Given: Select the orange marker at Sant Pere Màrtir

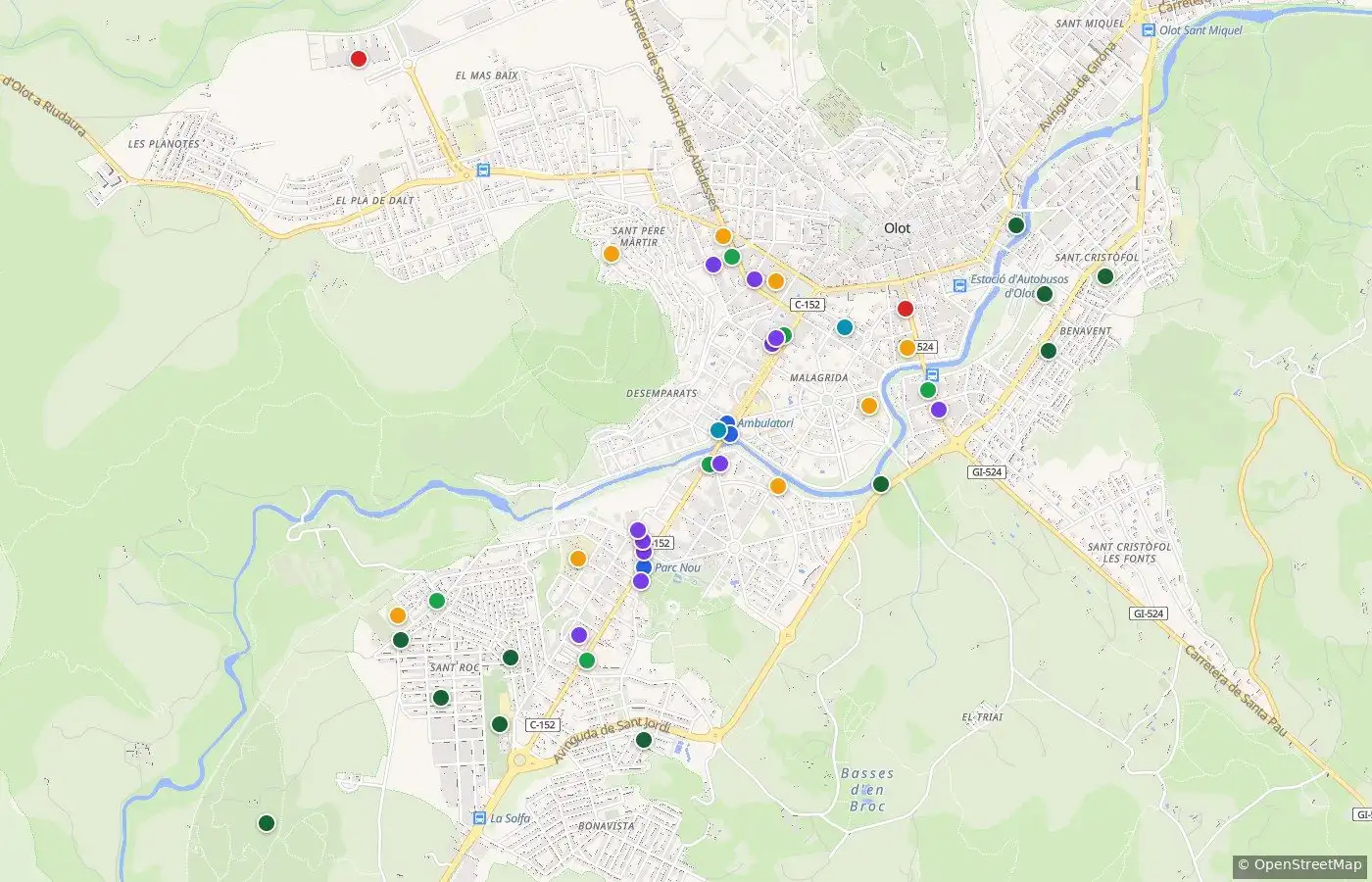Looking at the screenshot, I should (x=611, y=254).
